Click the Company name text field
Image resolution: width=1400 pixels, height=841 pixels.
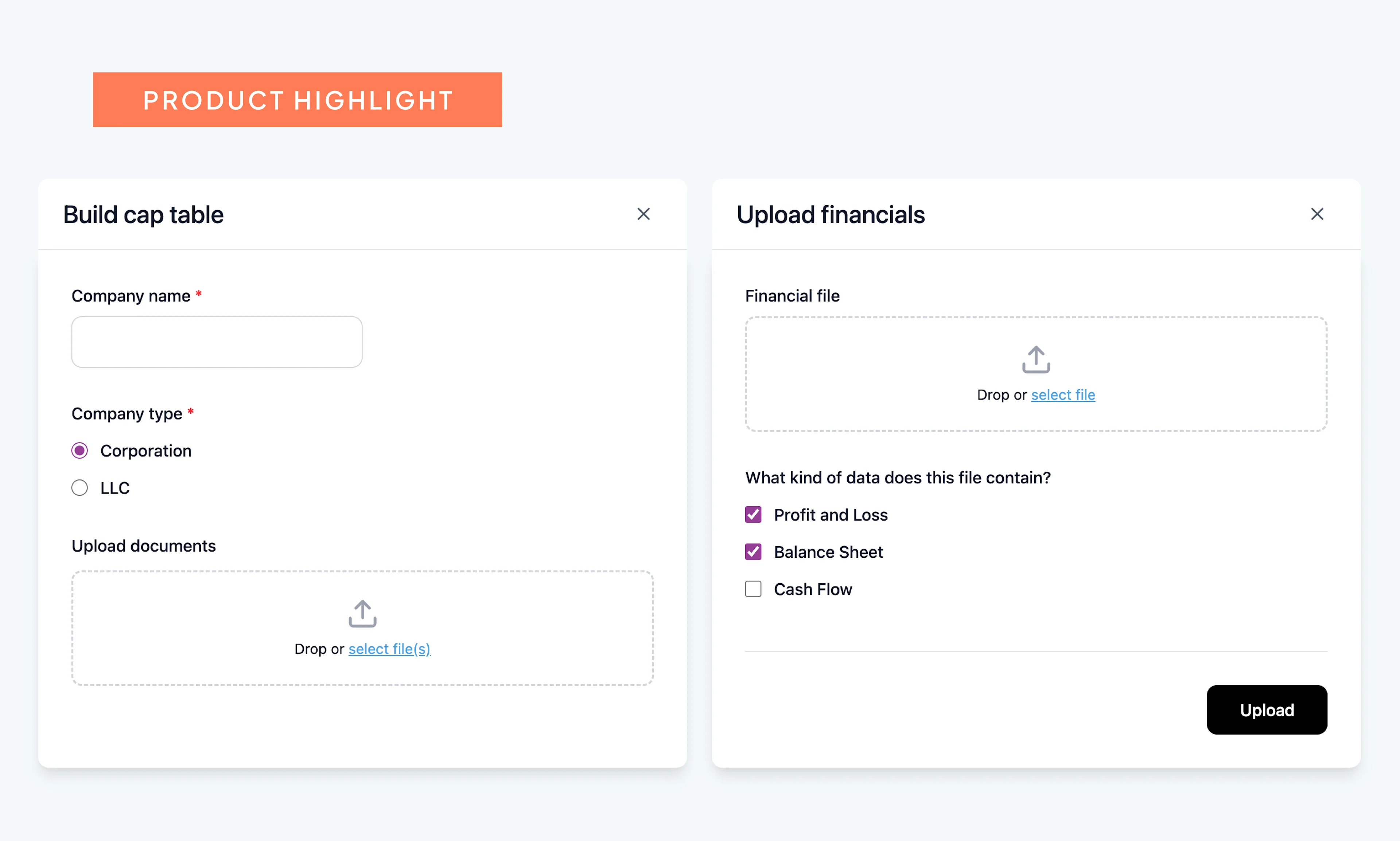point(217,342)
